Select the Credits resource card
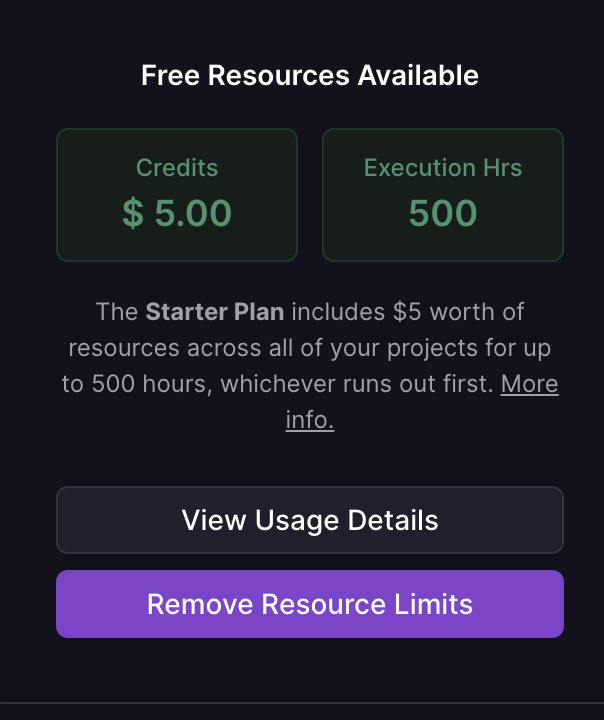The image size is (604, 720). pos(177,195)
